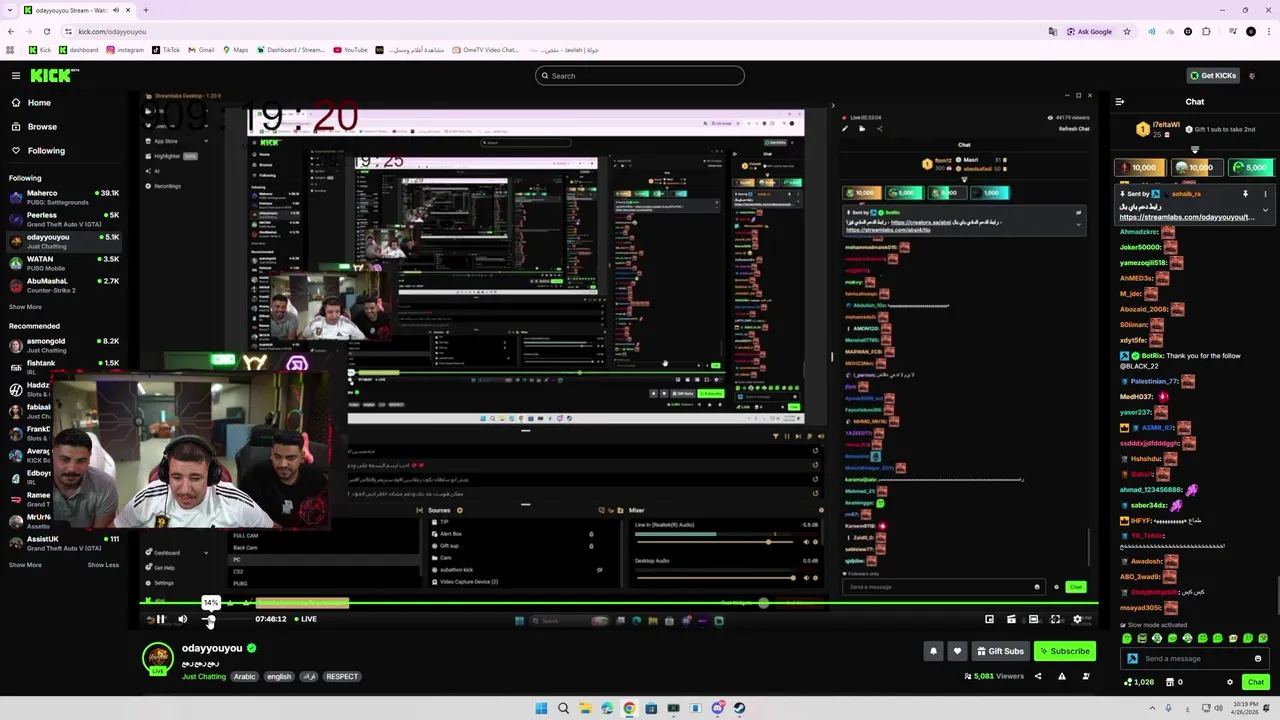Enable picture-in-picture mode
This screenshot has width=1280, height=720.
coord(989,619)
